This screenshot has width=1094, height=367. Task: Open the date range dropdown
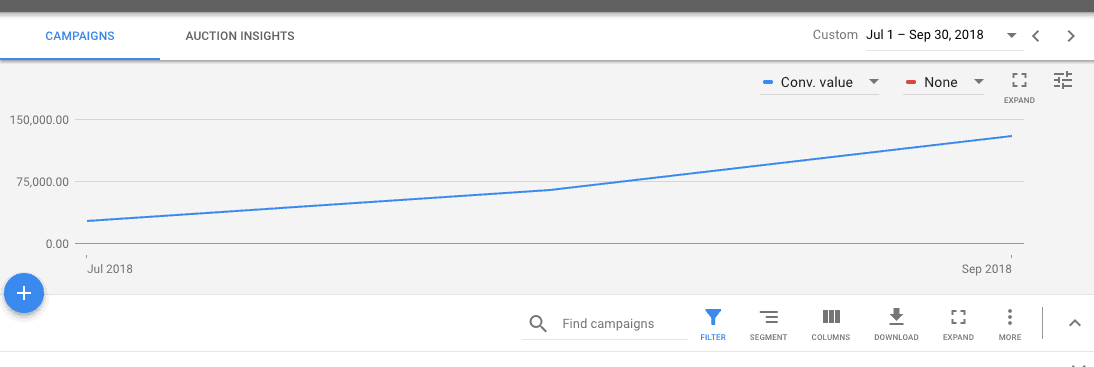[942, 36]
